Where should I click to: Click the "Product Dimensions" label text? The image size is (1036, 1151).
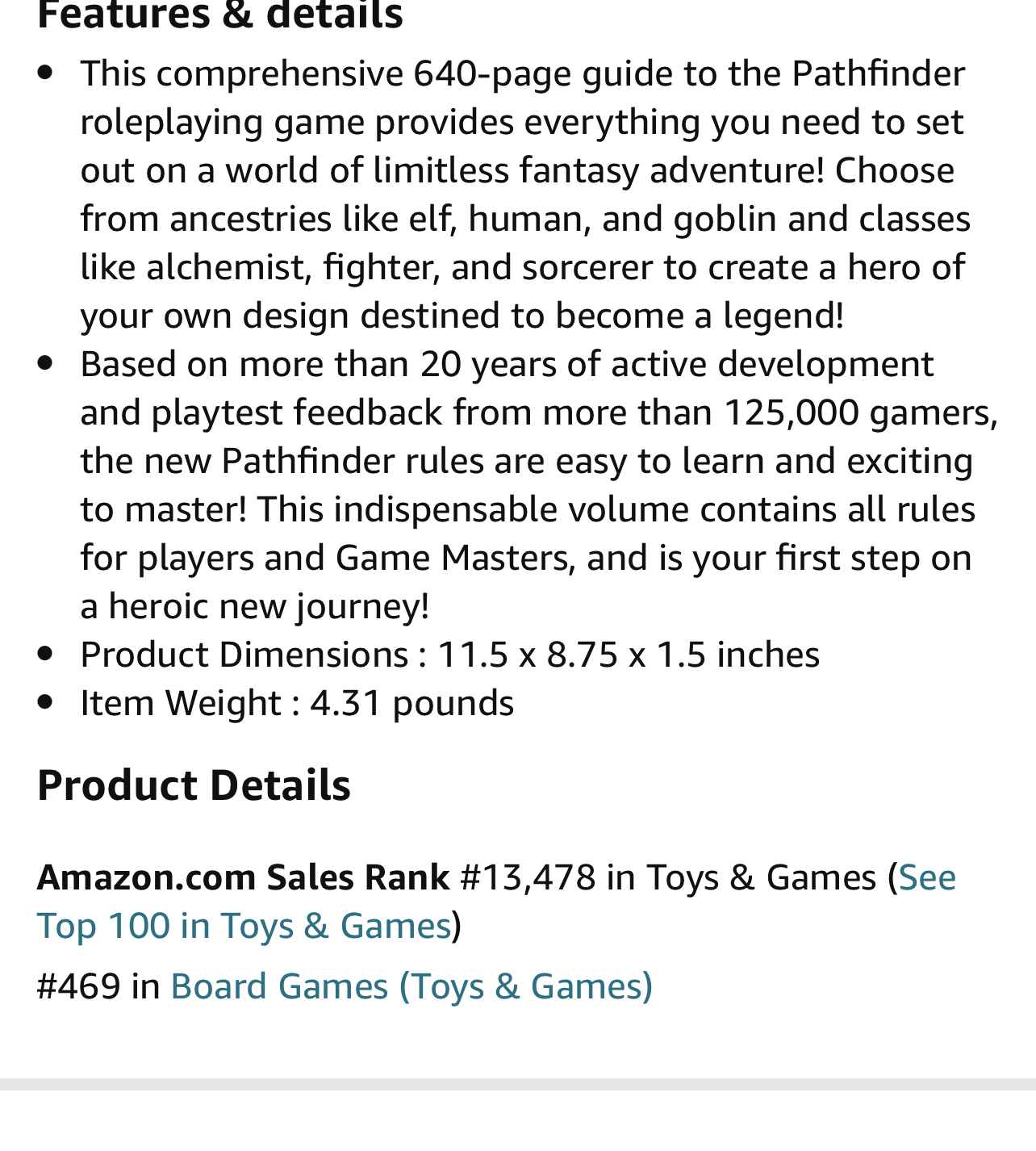pos(244,655)
